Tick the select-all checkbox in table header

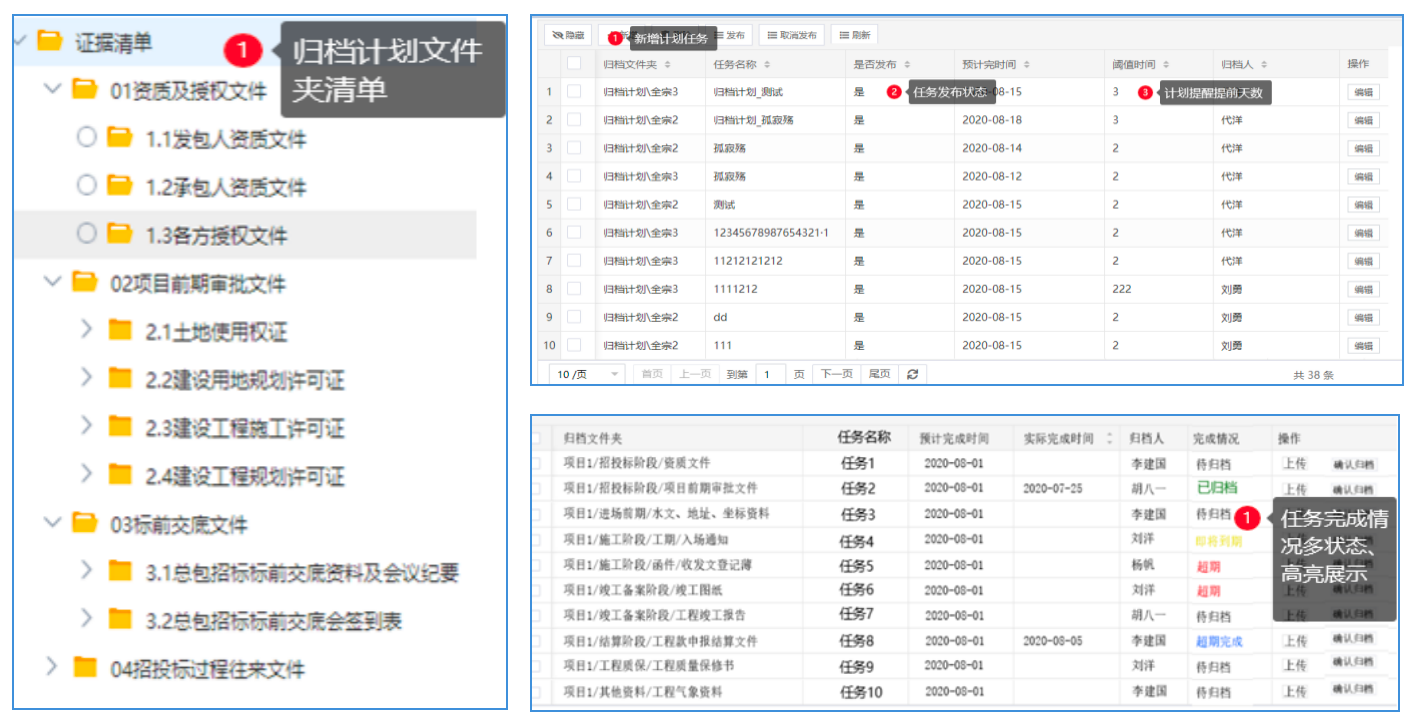point(574,64)
